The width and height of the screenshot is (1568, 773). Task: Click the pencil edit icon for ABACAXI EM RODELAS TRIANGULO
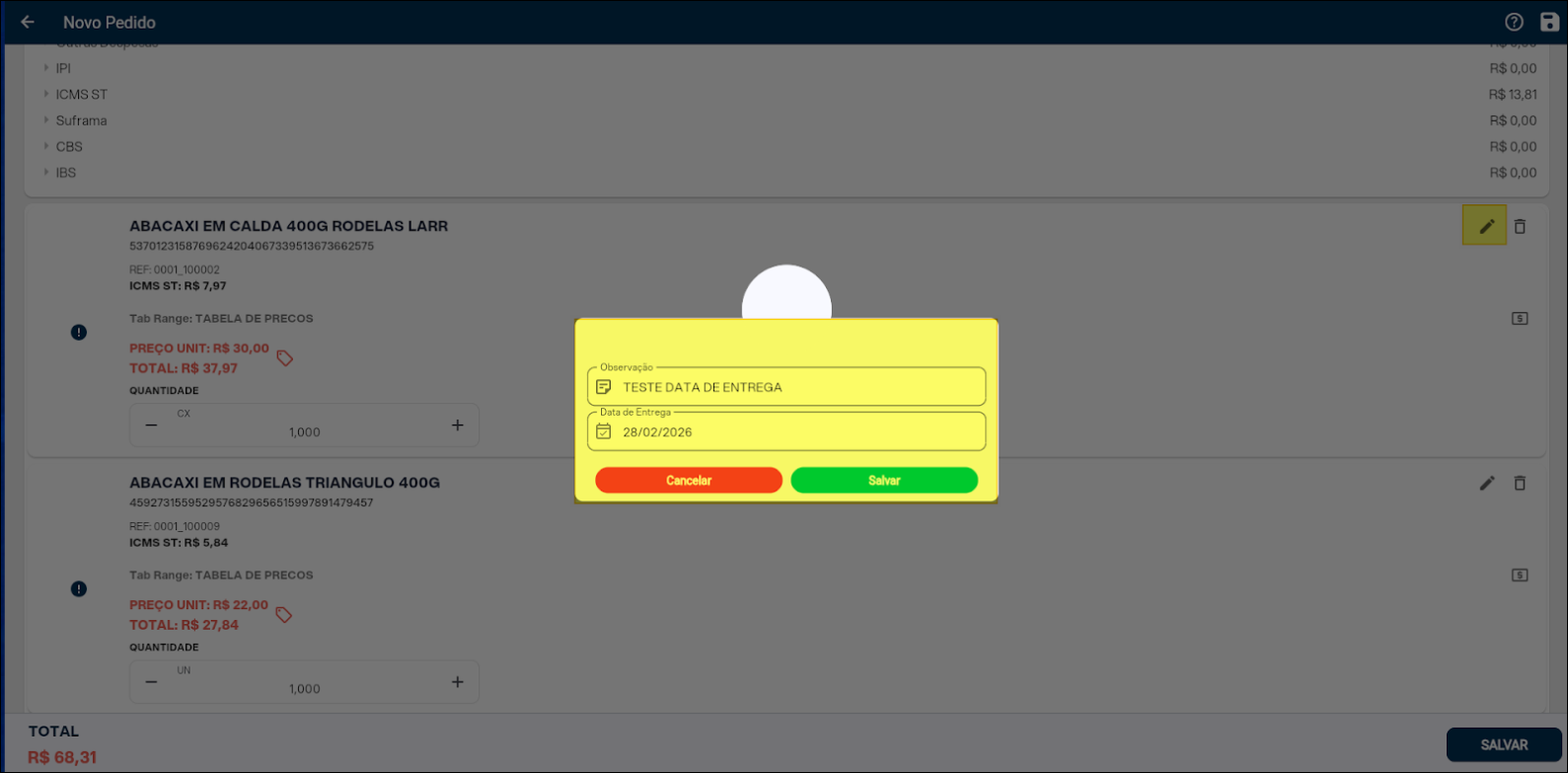(1486, 483)
